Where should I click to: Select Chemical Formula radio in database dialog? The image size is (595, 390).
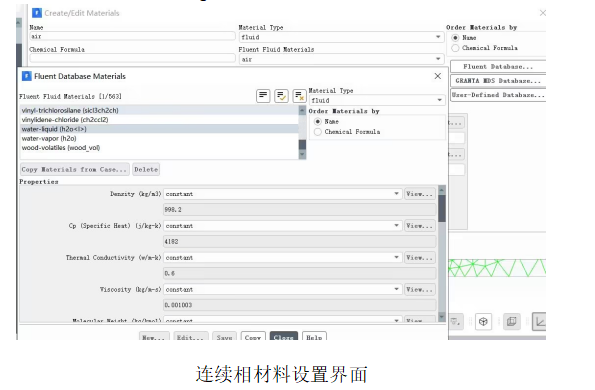point(318,132)
